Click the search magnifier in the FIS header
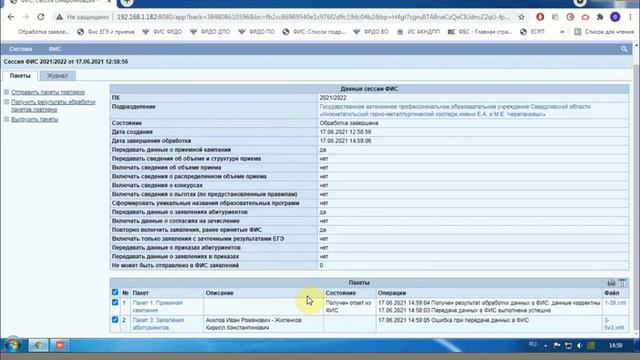 (624, 49)
